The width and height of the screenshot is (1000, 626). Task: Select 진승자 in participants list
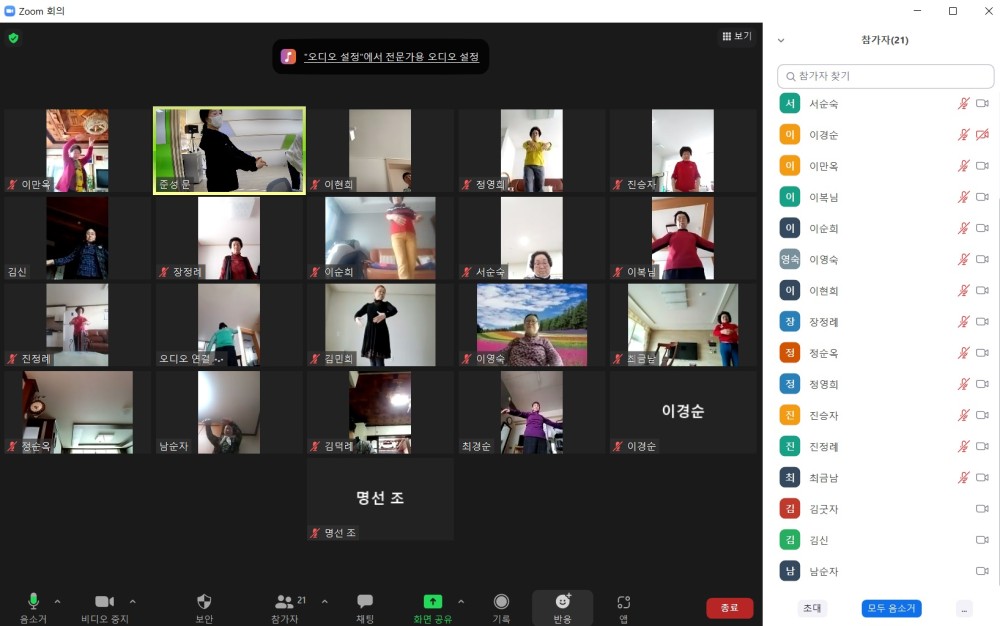883,415
